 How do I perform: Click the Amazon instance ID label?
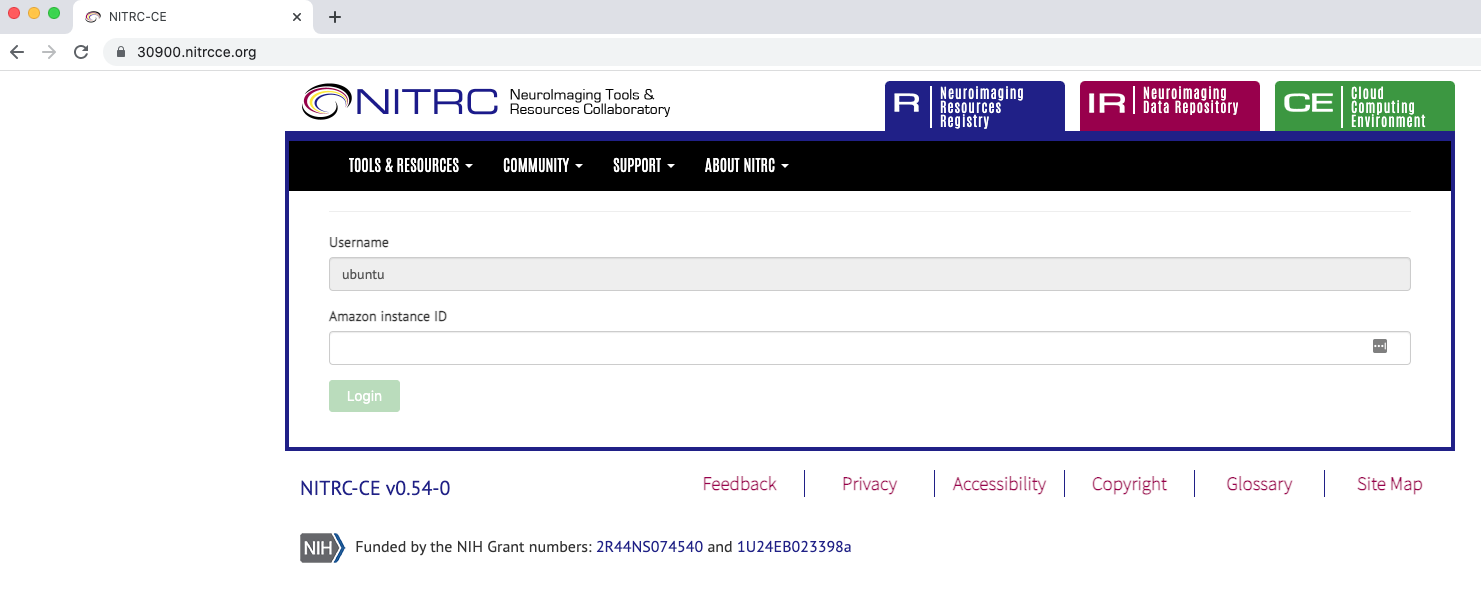click(388, 316)
